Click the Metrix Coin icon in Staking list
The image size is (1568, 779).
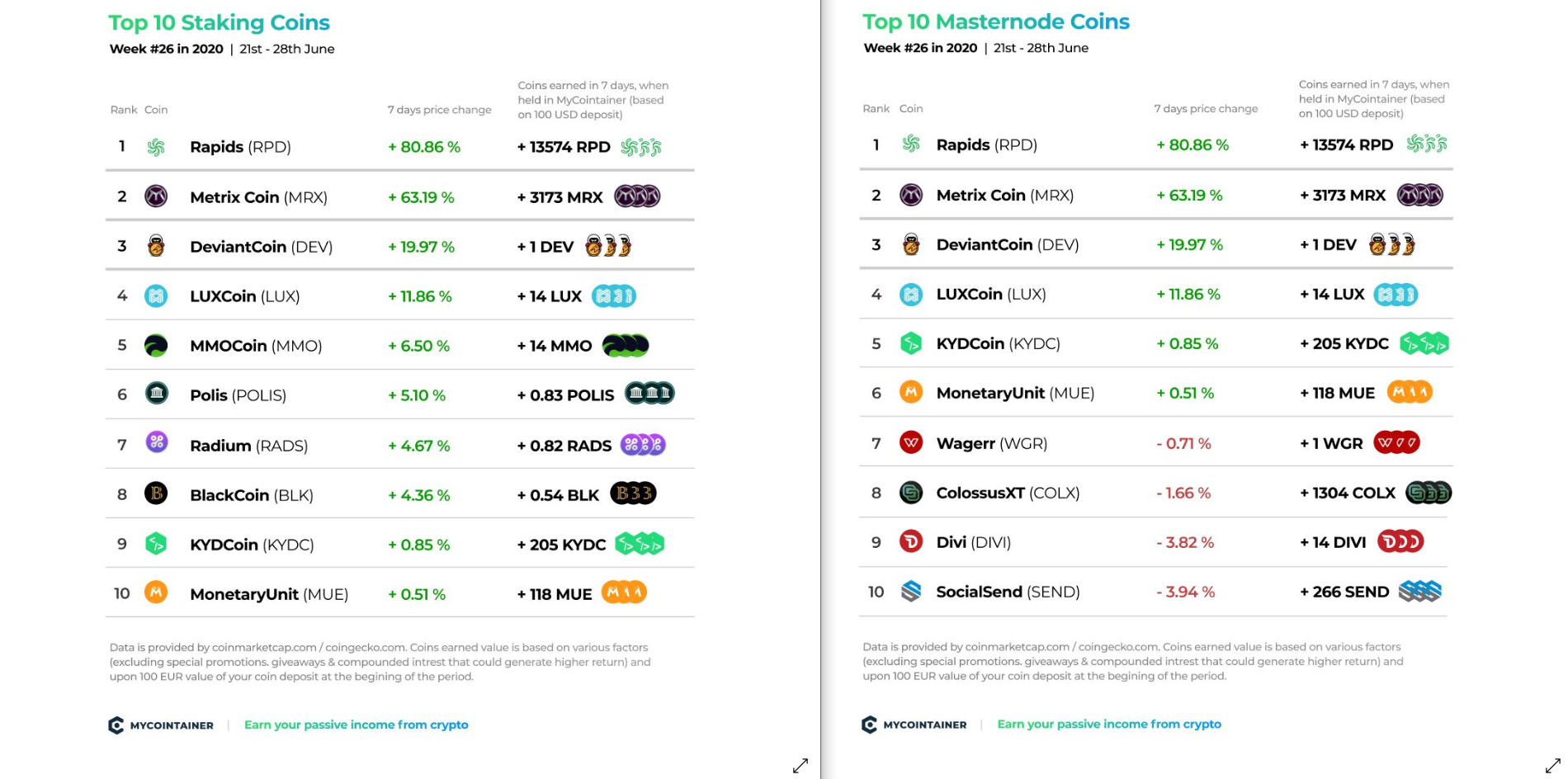156,196
